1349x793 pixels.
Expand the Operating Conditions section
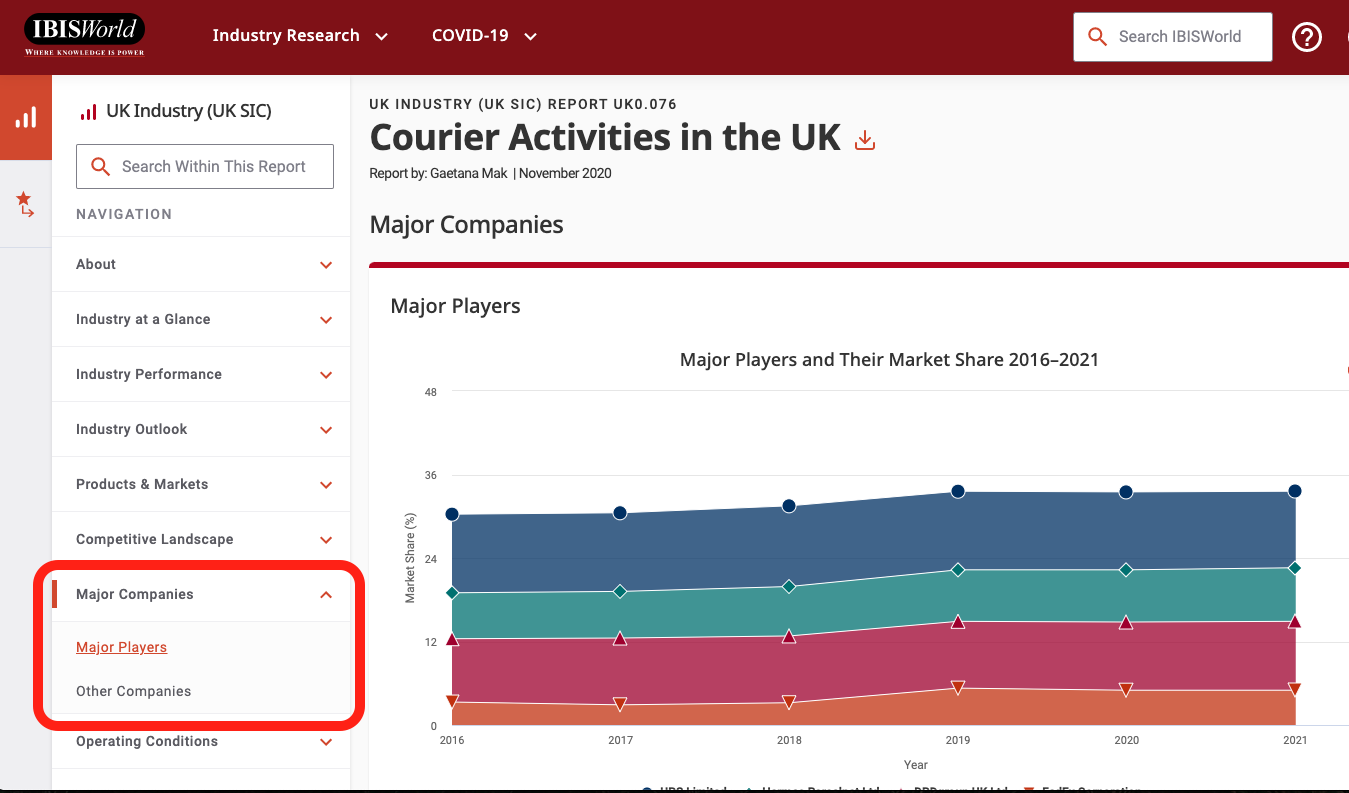click(x=326, y=742)
